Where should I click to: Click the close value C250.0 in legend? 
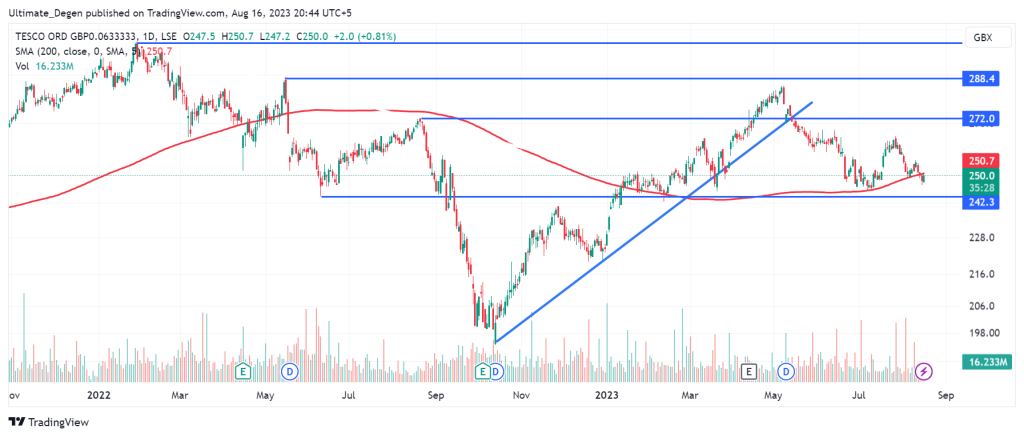[312, 37]
